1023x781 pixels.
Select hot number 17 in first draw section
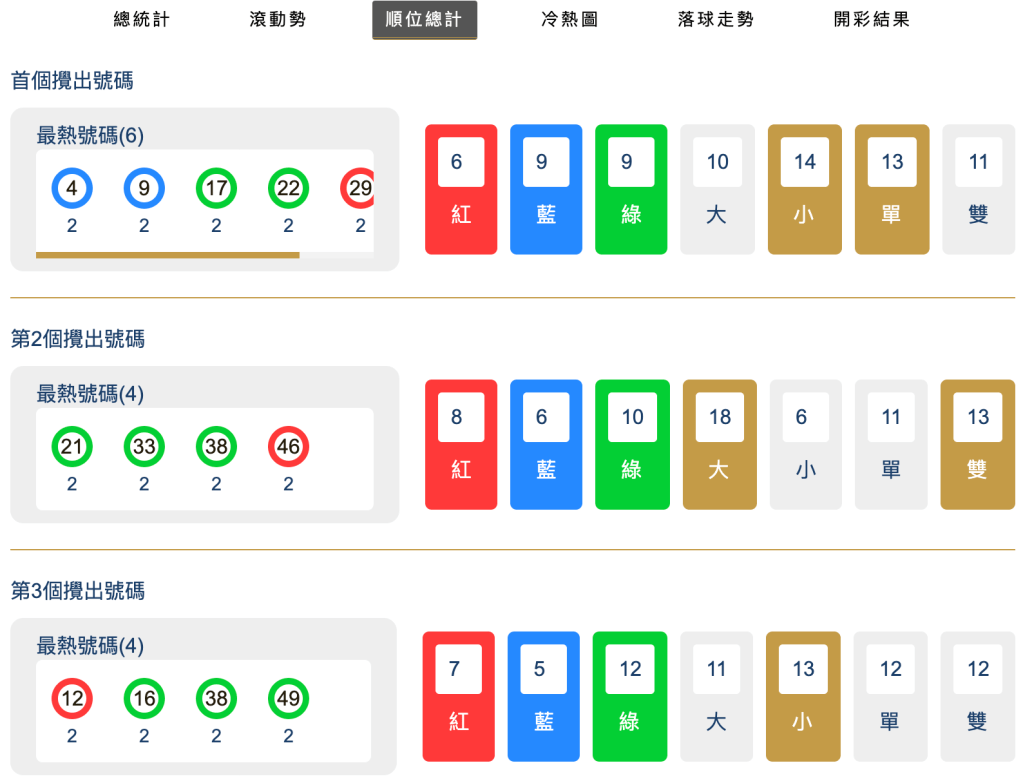click(215, 187)
